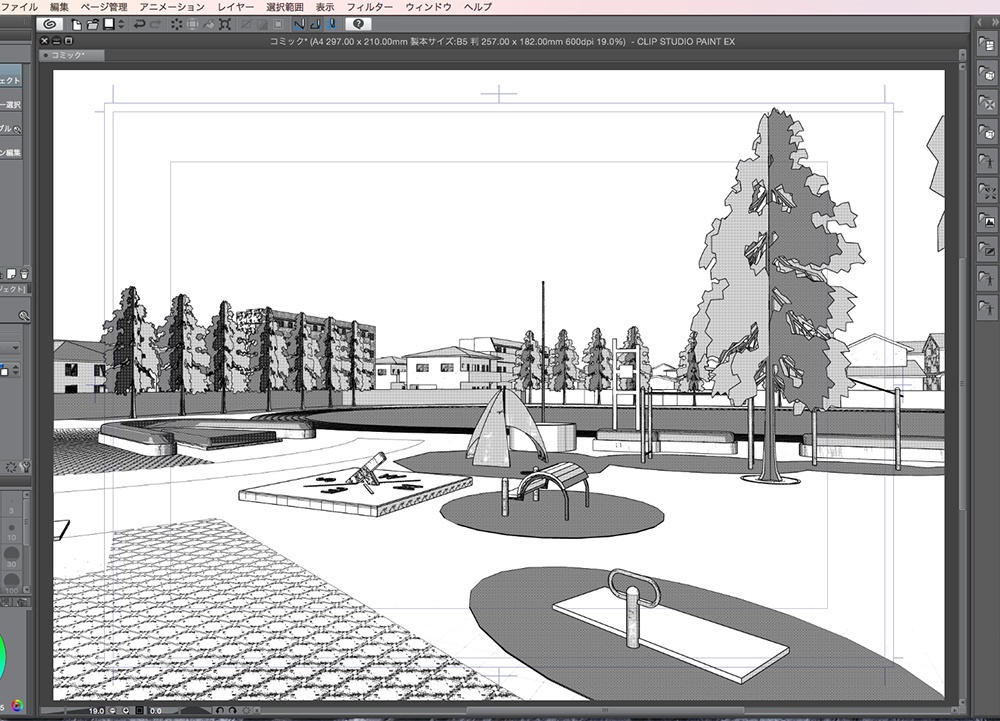Click the Undo arrow icon

tap(139, 23)
